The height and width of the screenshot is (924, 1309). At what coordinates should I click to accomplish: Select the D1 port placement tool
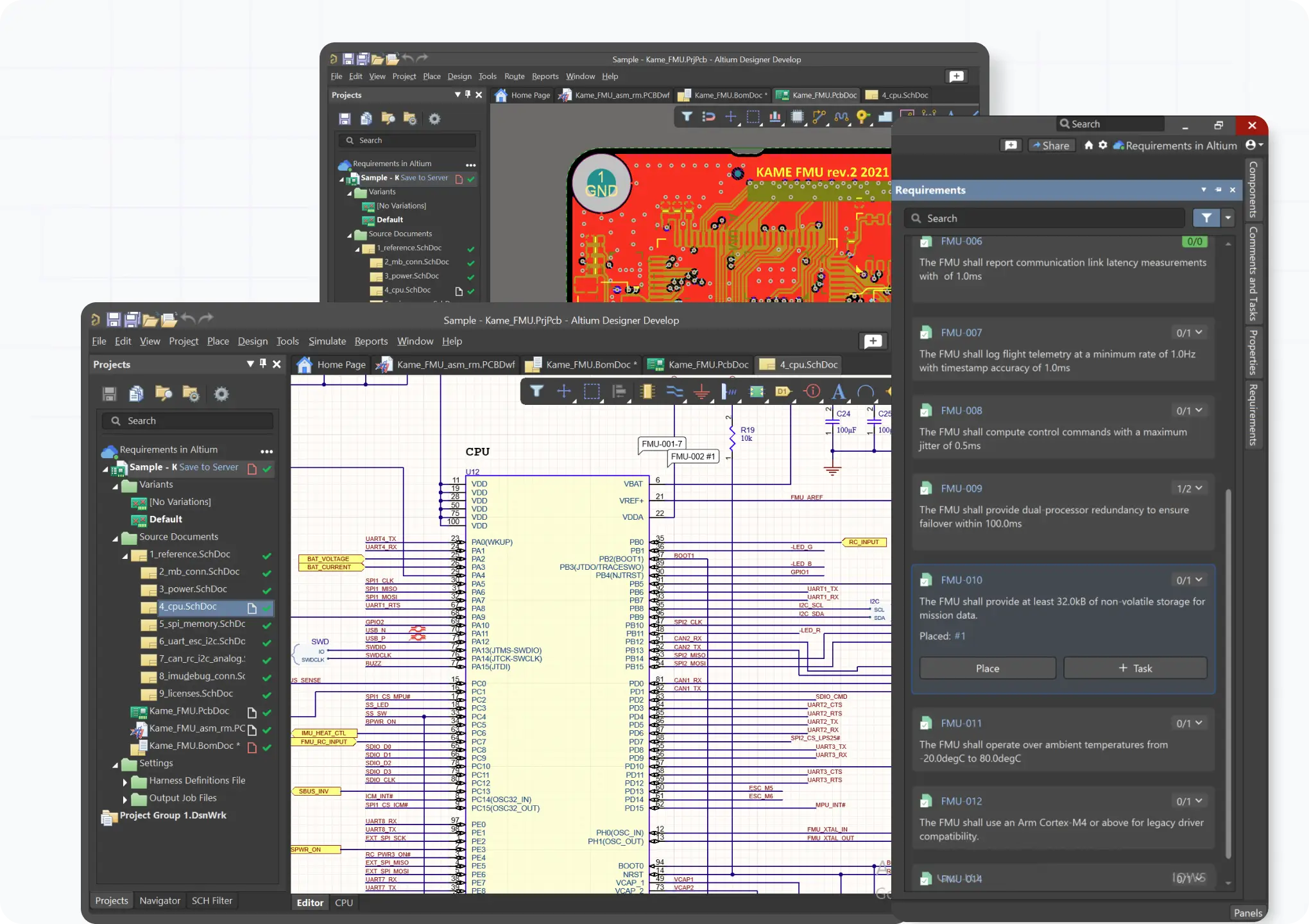point(783,391)
